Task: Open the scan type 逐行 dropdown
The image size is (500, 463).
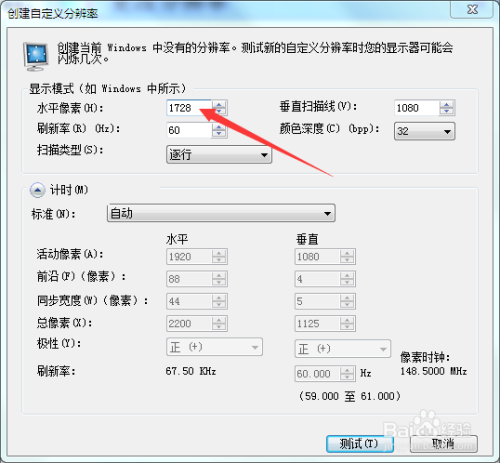Action: 219,154
